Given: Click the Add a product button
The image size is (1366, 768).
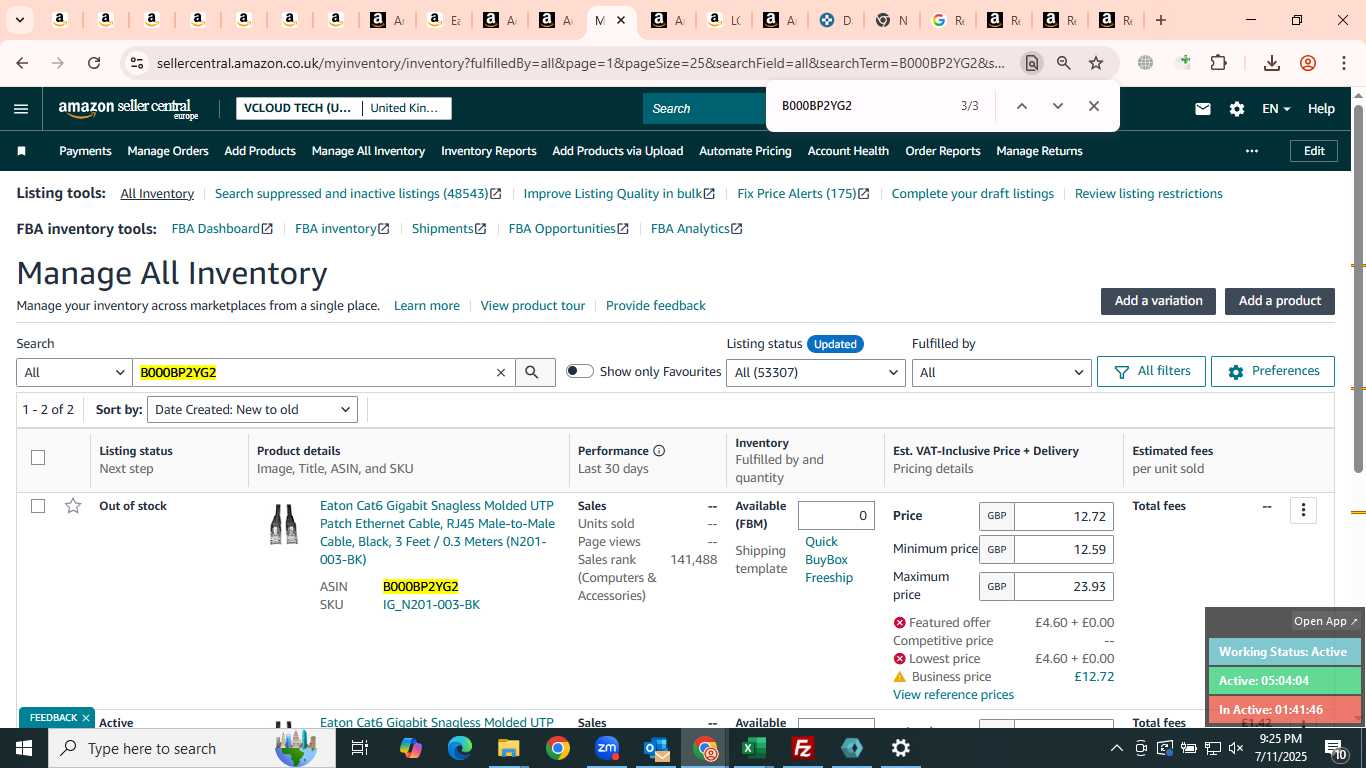Looking at the screenshot, I should 1280,301.
